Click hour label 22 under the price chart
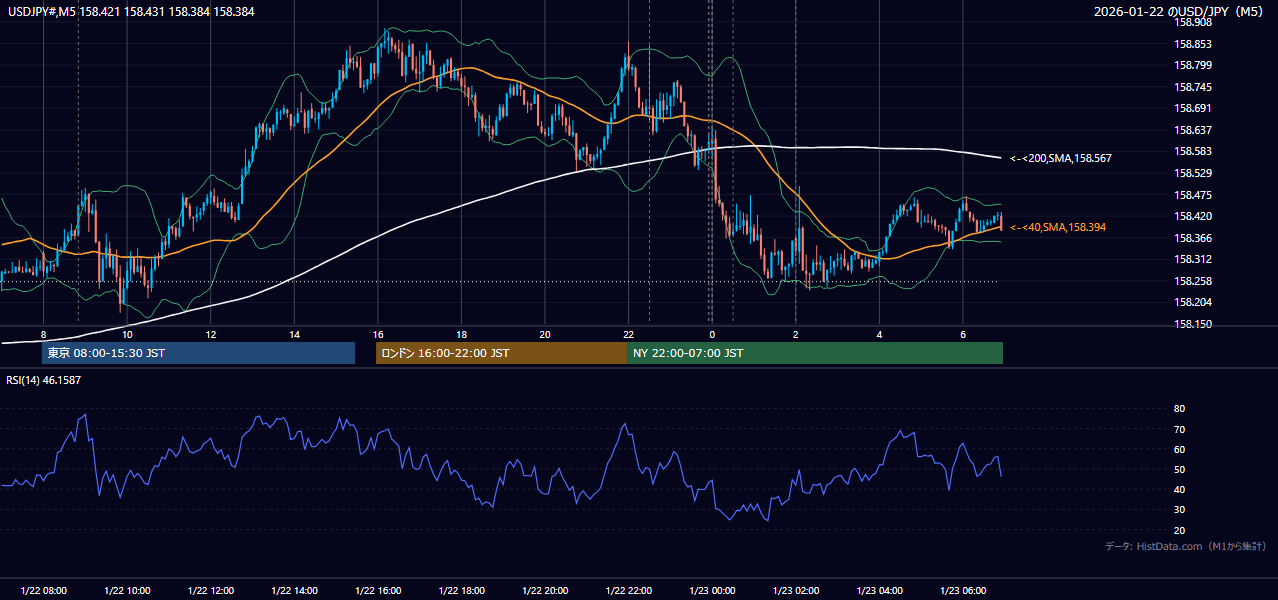The width and height of the screenshot is (1278, 600). click(629, 334)
